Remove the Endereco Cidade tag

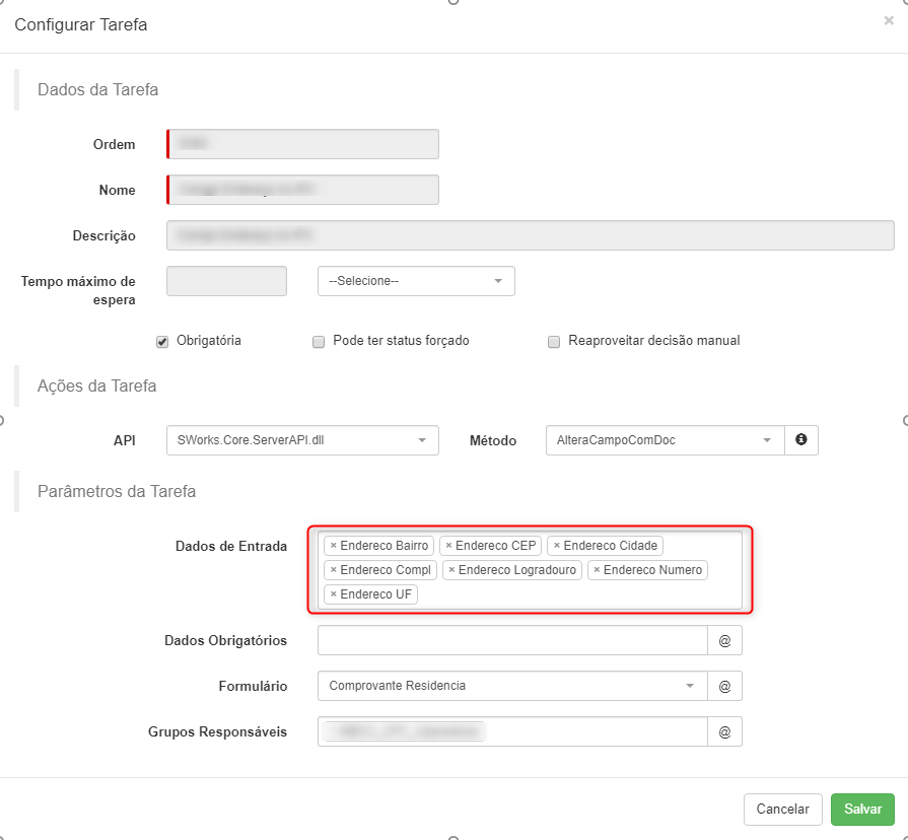click(x=556, y=546)
